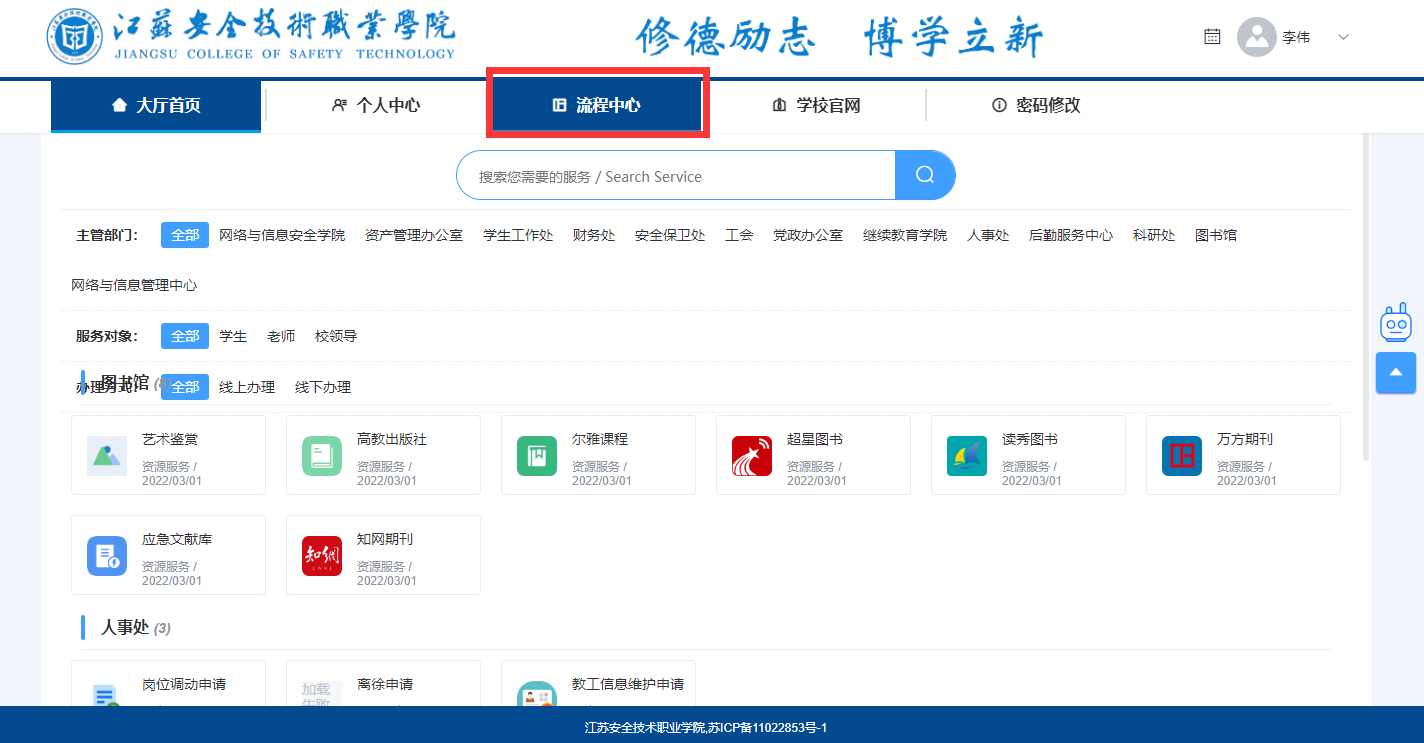This screenshot has height=743, width=1424.
Task: Select 学生 under 服务对象 filter
Action: [x=233, y=336]
